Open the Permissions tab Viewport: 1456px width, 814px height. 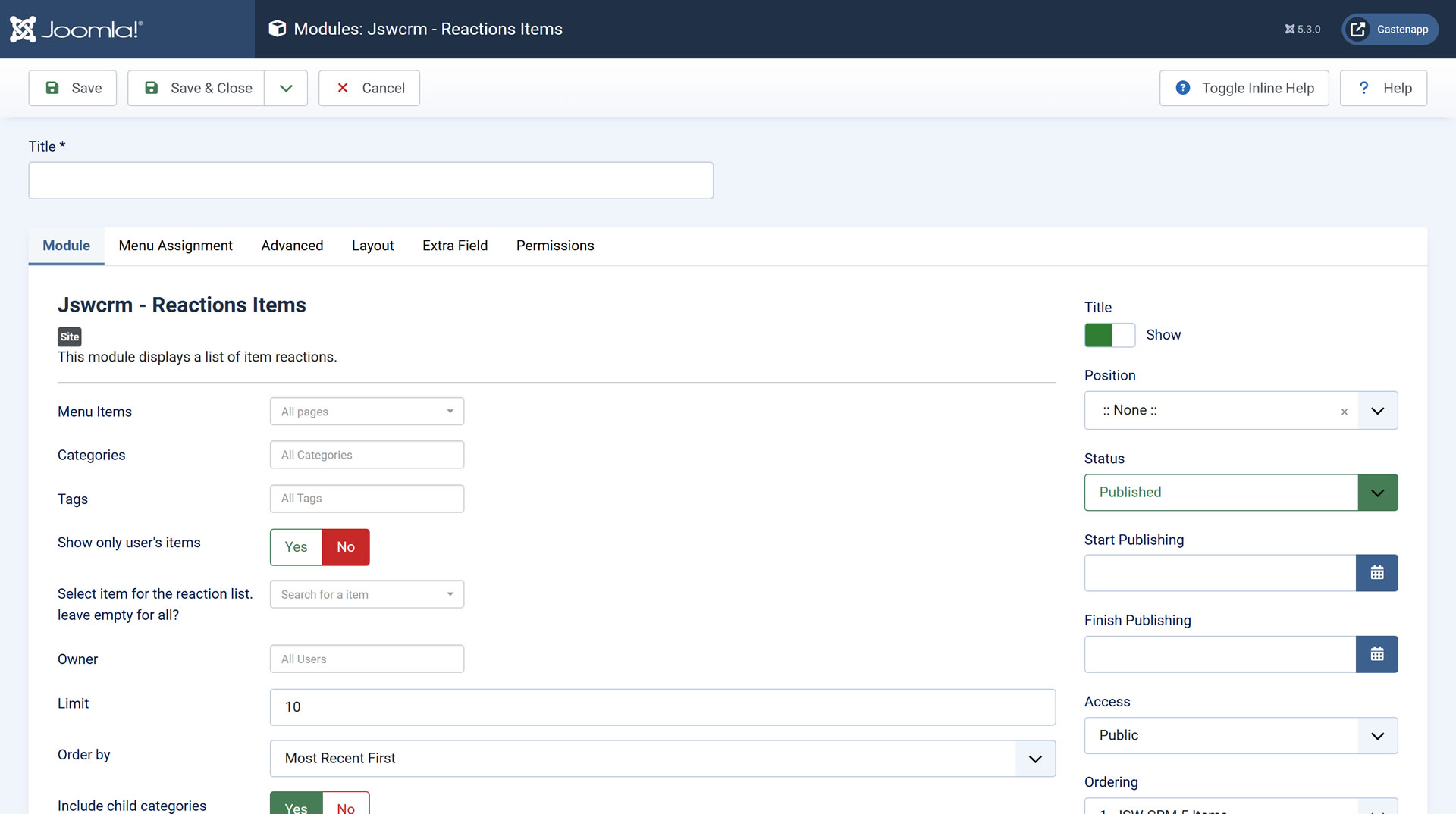(554, 246)
